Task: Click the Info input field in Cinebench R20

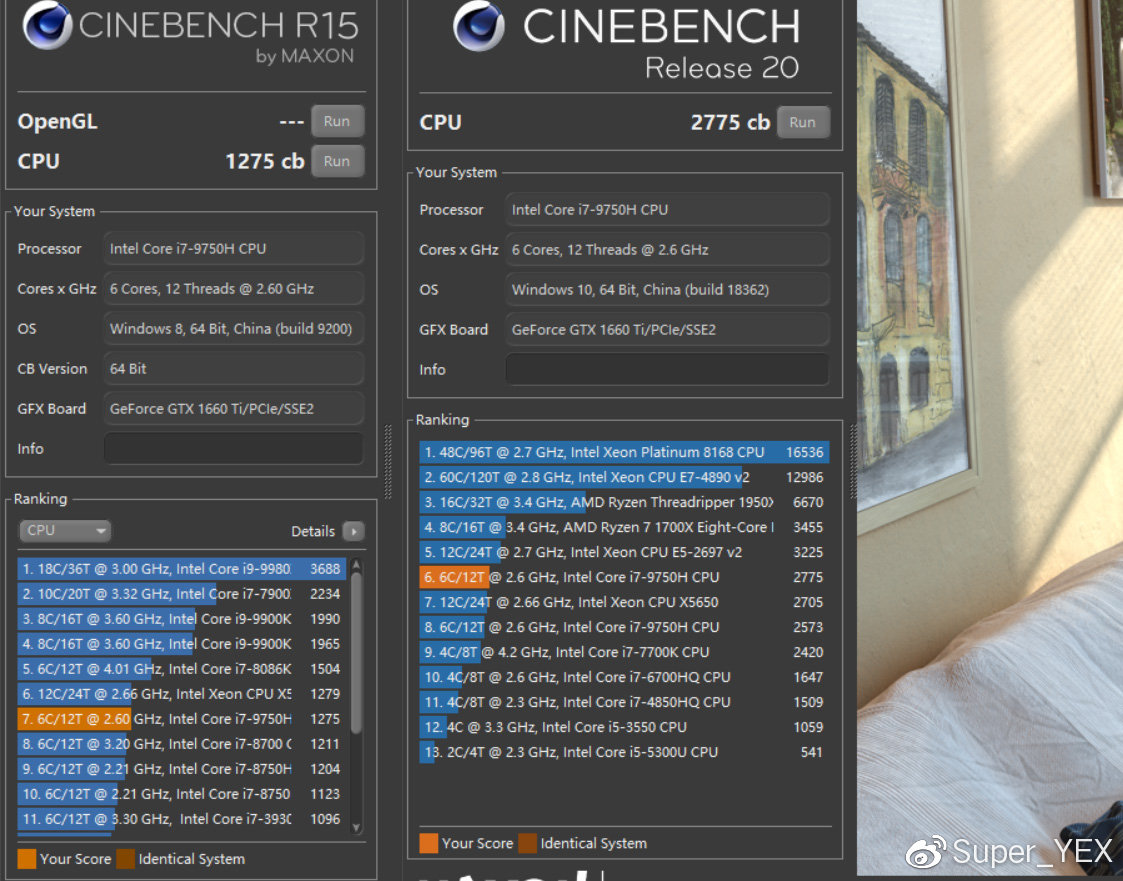Action: coord(667,370)
